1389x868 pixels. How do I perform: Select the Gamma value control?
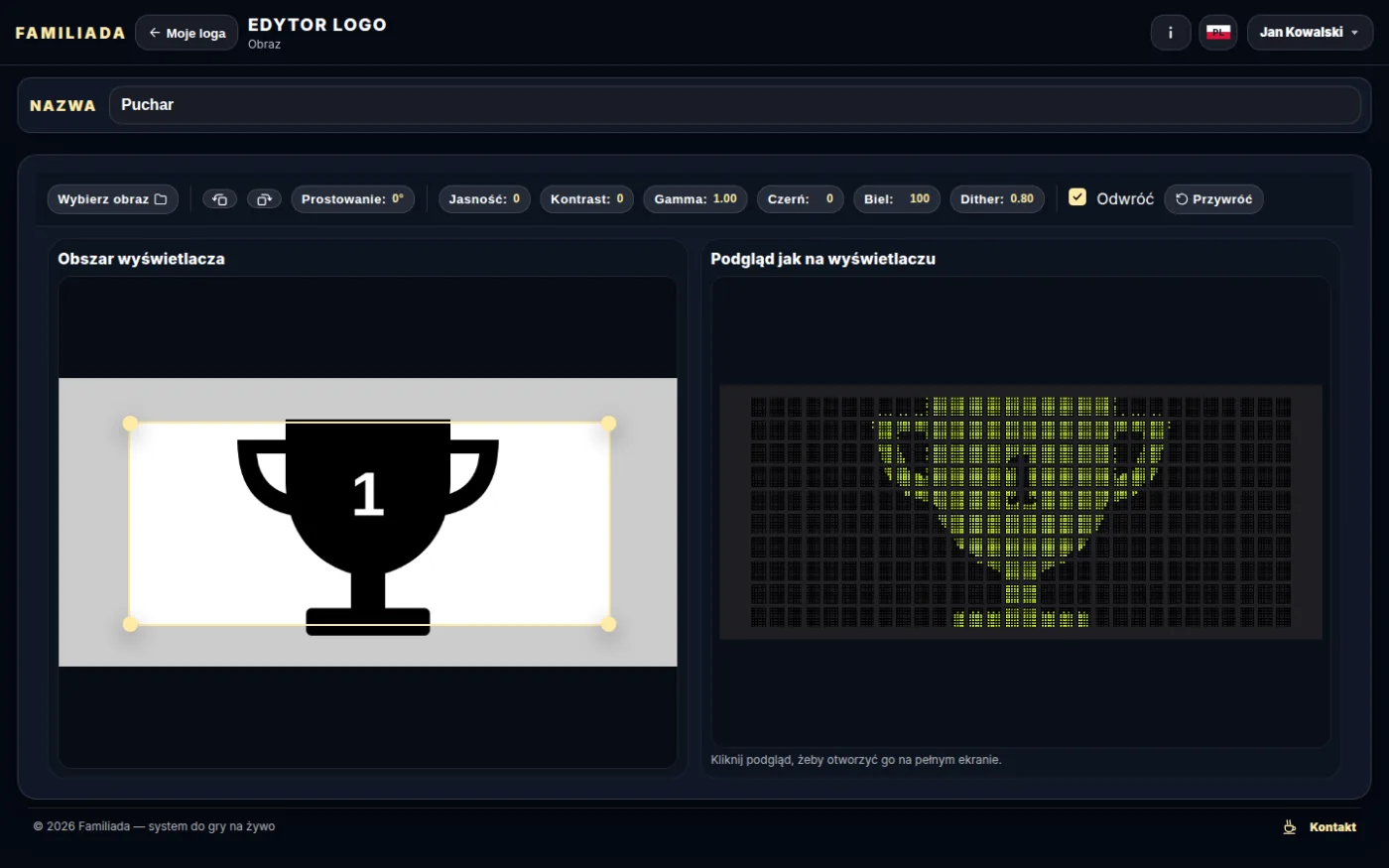tap(694, 199)
